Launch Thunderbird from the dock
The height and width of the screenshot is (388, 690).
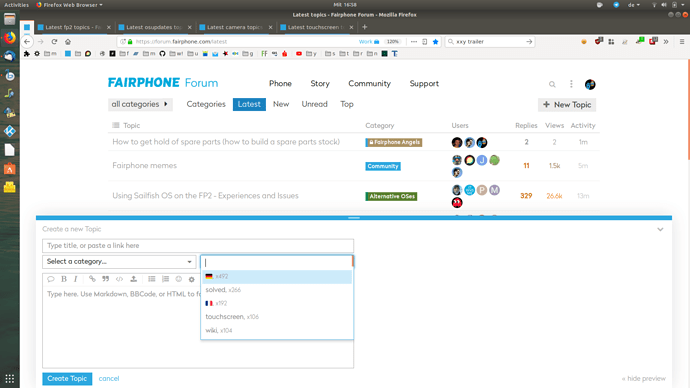tap(10, 56)
